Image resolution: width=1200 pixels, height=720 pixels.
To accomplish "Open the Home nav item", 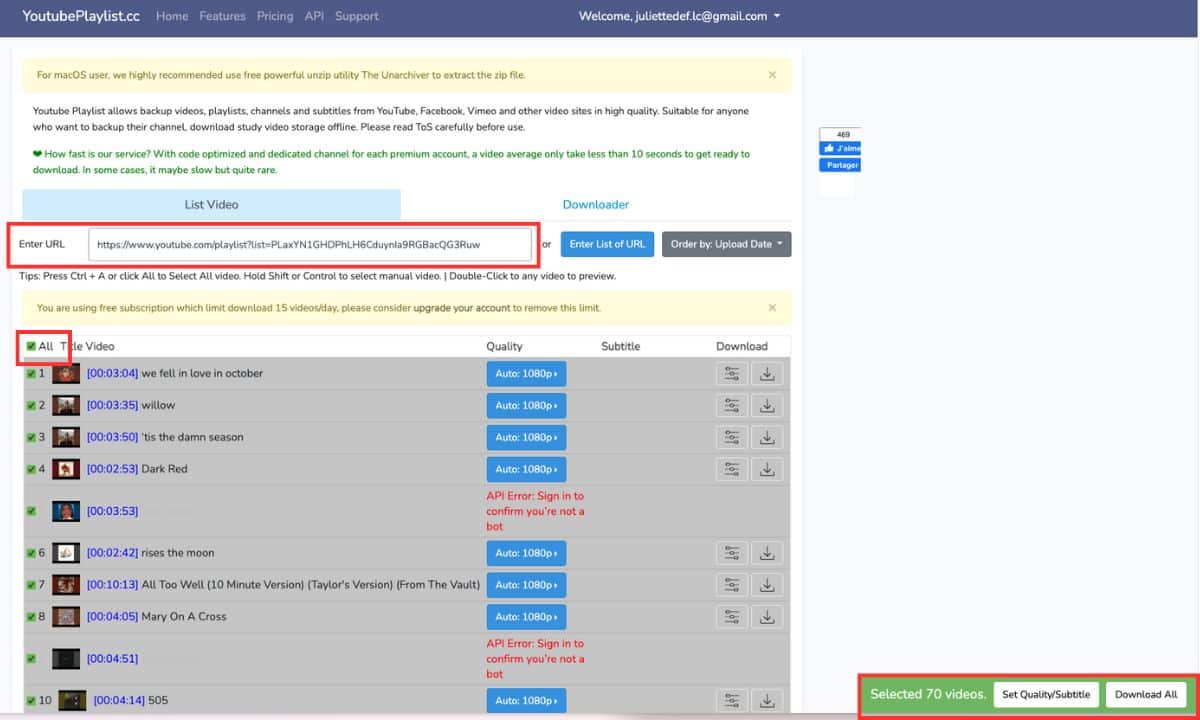I will point(172,16).
